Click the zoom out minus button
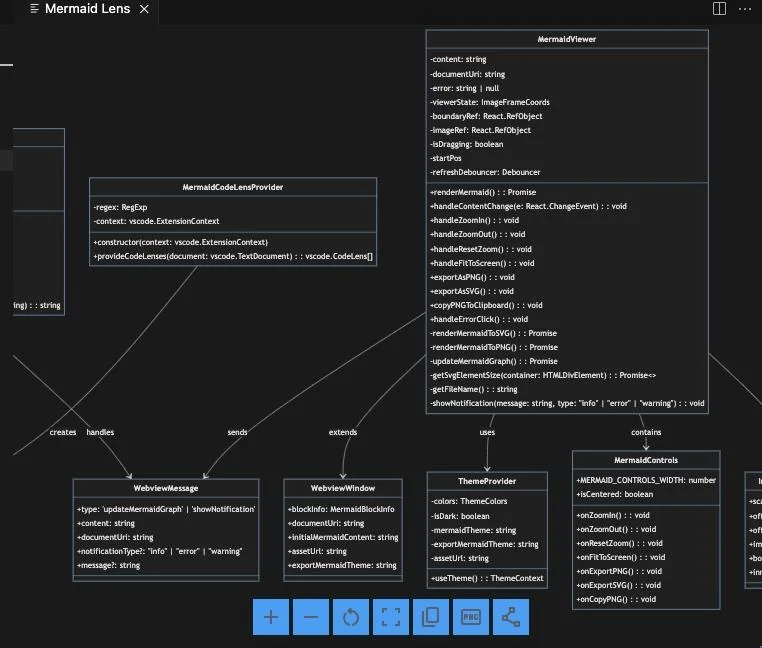 311,617
